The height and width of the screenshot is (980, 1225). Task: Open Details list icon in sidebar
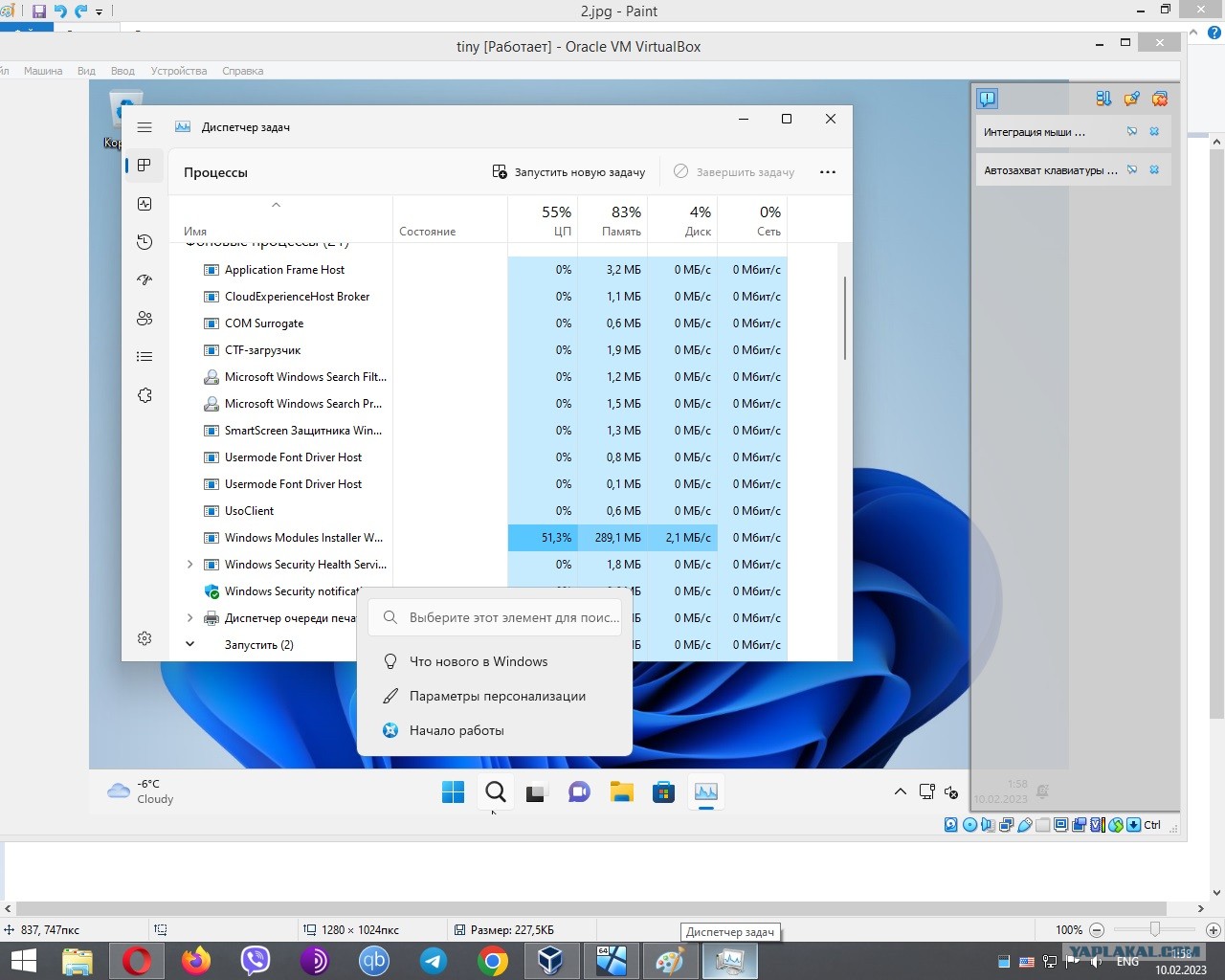(145, 357)
